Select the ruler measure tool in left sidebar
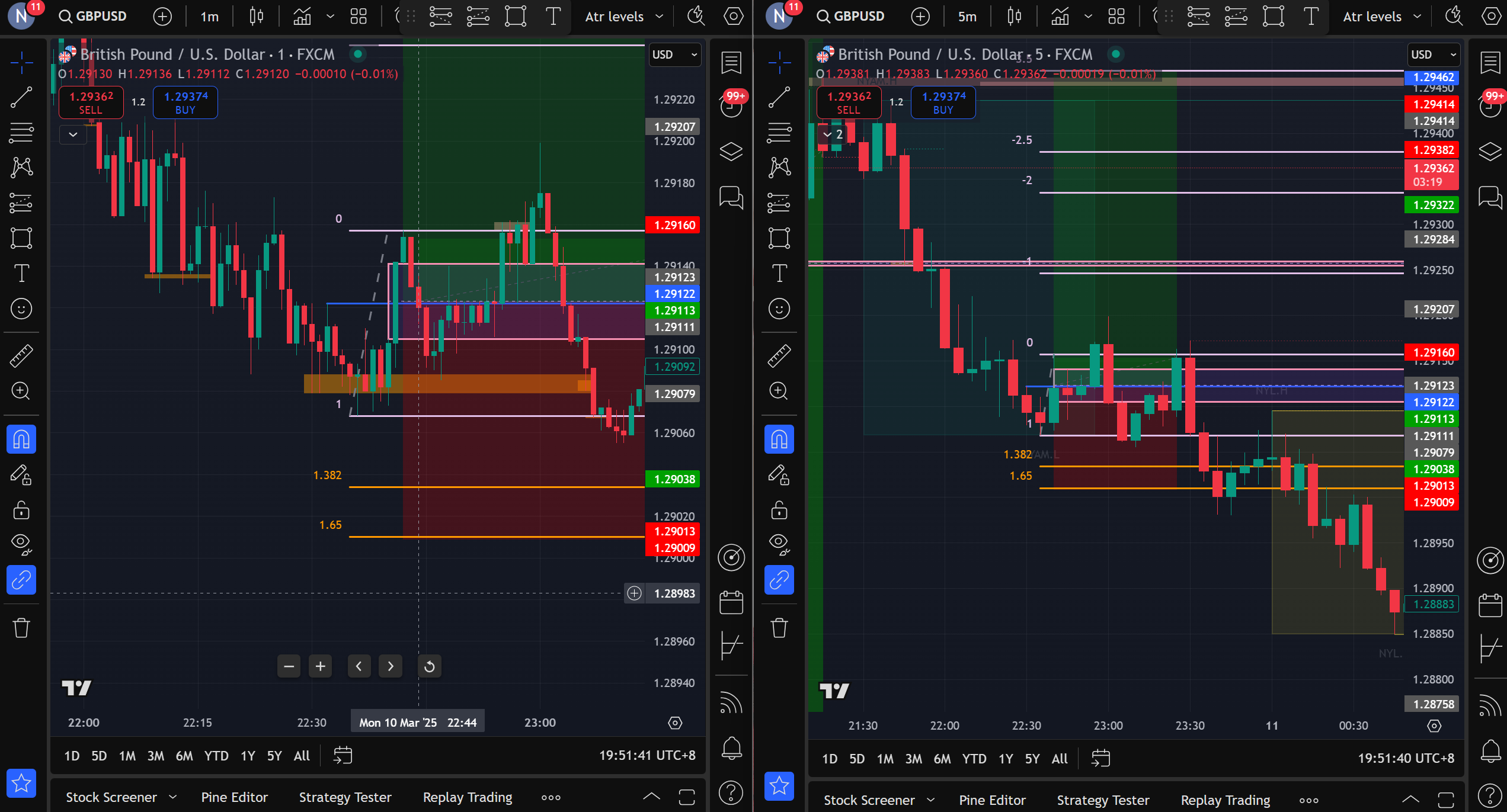This screenshot has width=1507, height=812. pyautogui.click(x=21, y=355)
